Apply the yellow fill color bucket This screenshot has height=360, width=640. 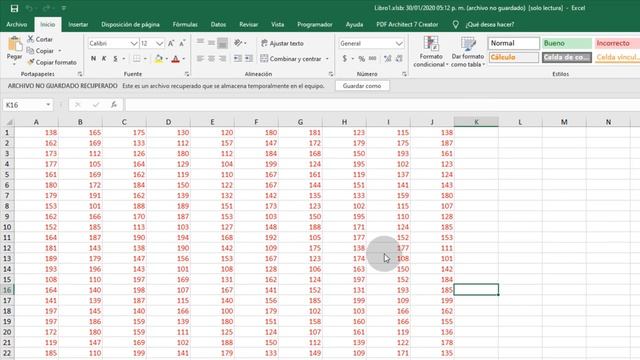tap(159, 59)
